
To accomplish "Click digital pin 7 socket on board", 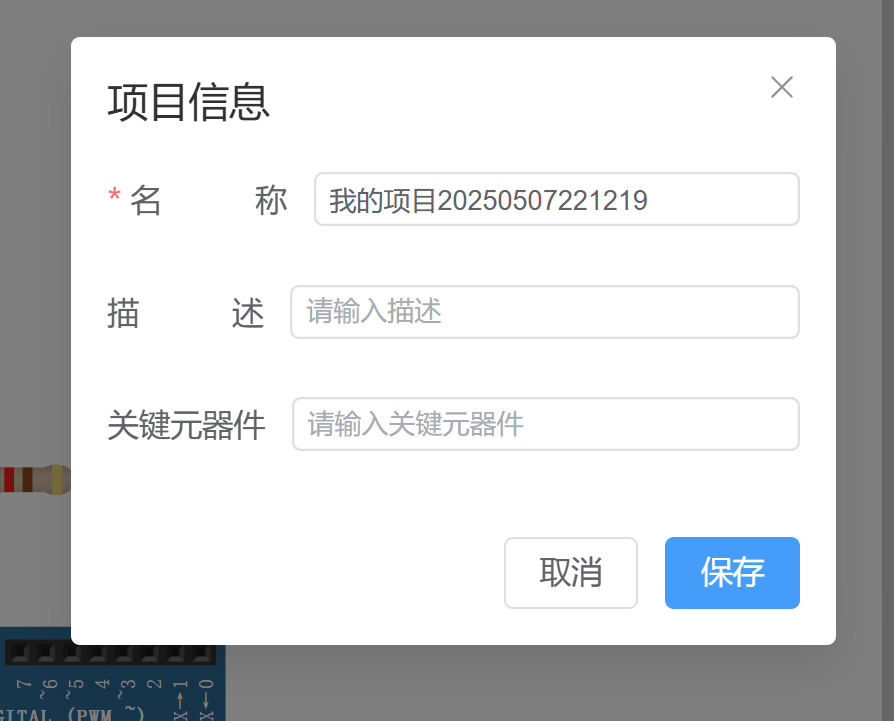I will 21,654.
